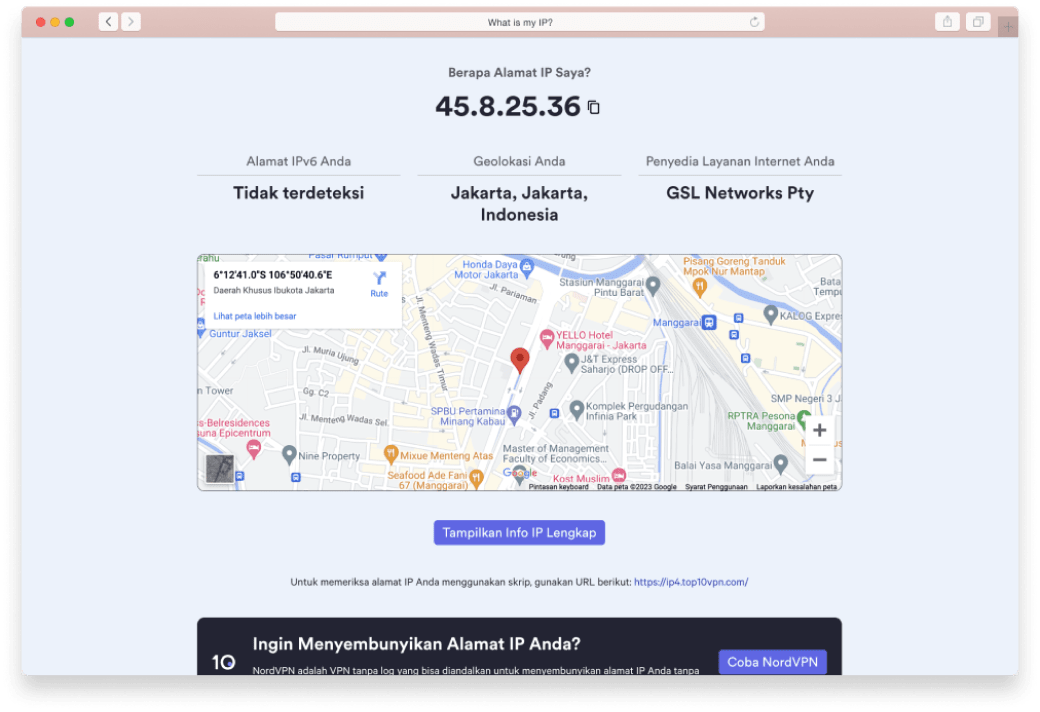The height and width of the screenshot is (712, 1040).
Task: Click the Coba NordVPN button
Action: [x=773, y=662]
